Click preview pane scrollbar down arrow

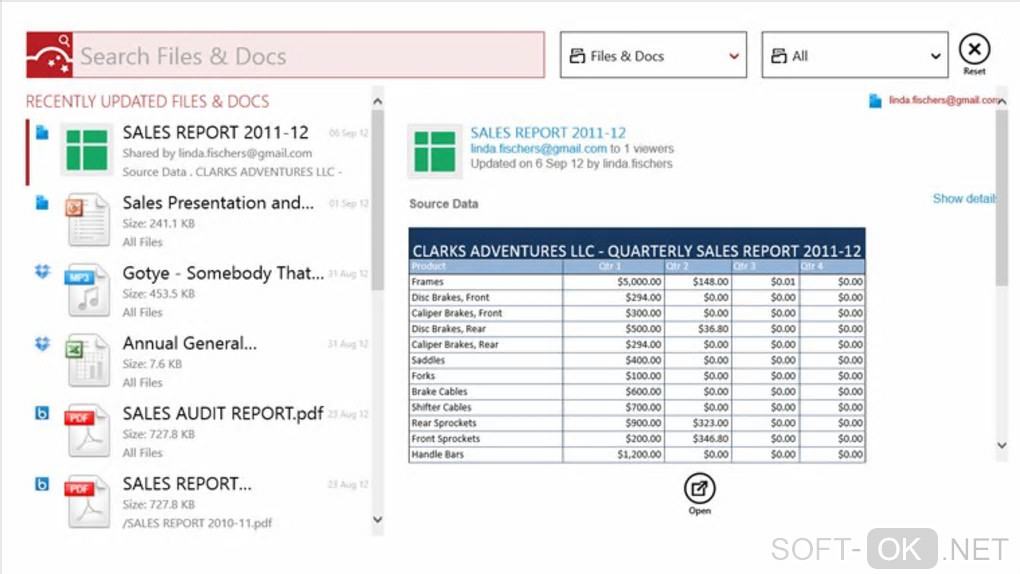(x=1002, y=446)
